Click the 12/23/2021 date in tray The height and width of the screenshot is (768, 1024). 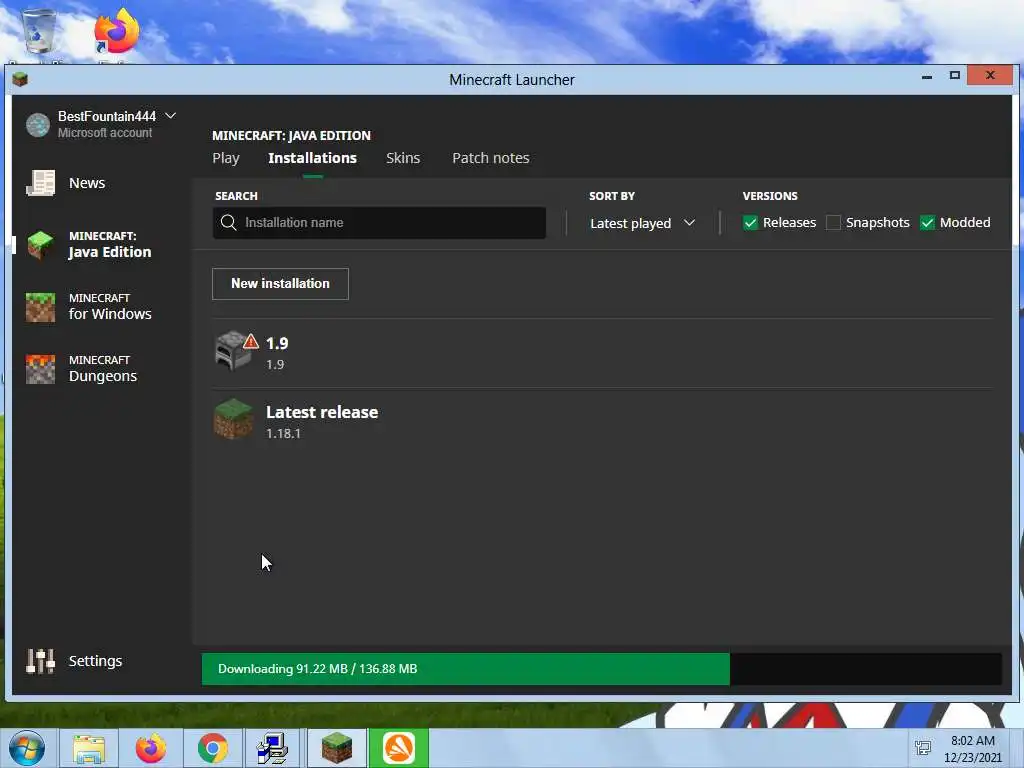coord(972,758)
